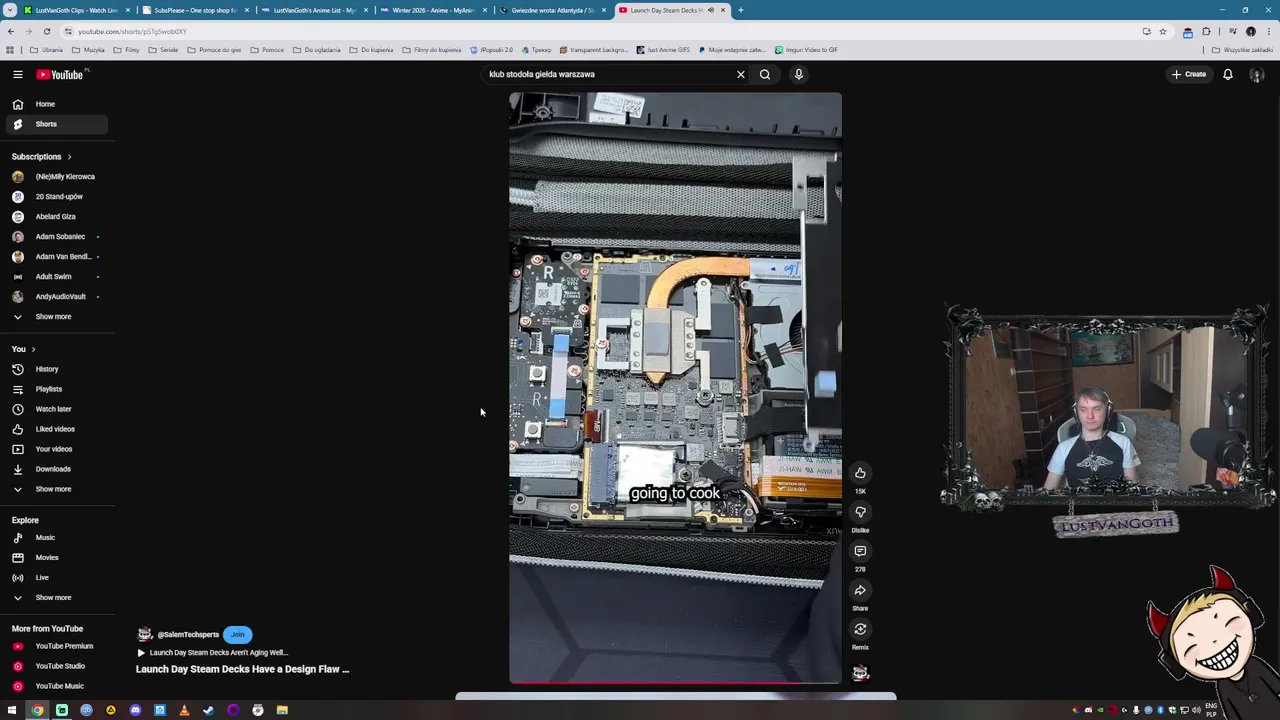The width and height of the screenshot is (1280, 720).
Task: Open VLC from the taskbar
Action: (184, 710)
